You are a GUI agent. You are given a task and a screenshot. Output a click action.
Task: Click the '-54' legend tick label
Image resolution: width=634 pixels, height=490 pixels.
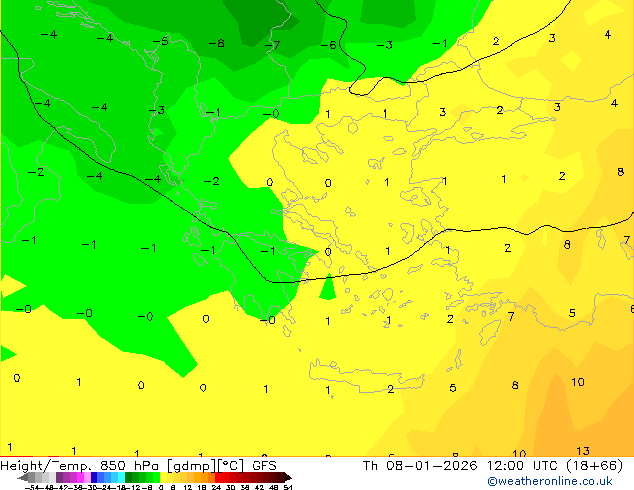[32, 488]
